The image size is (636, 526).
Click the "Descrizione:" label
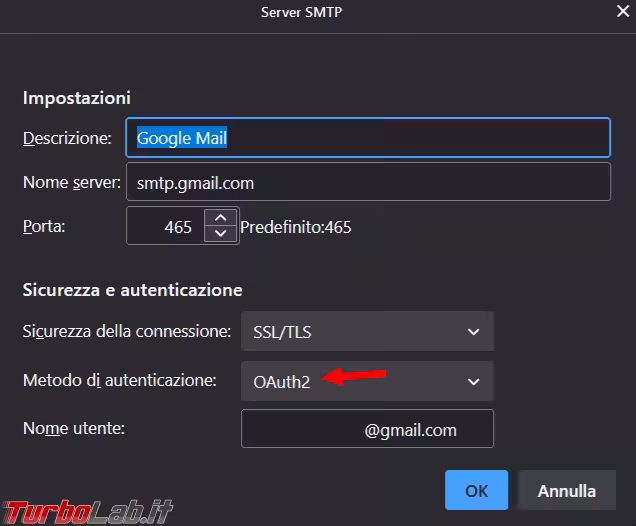coord(67,138)
